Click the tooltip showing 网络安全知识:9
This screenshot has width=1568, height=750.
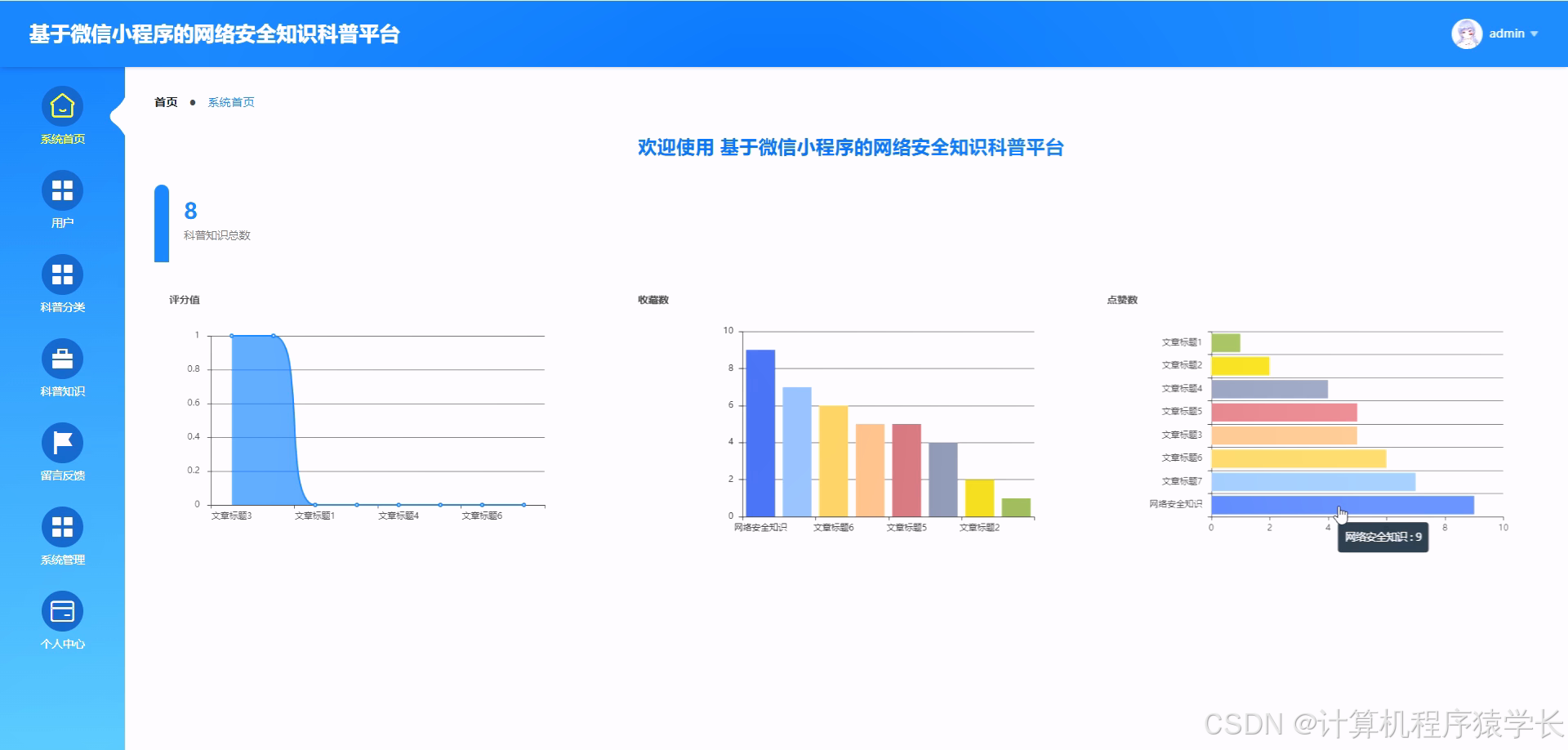coord(1382,538)
